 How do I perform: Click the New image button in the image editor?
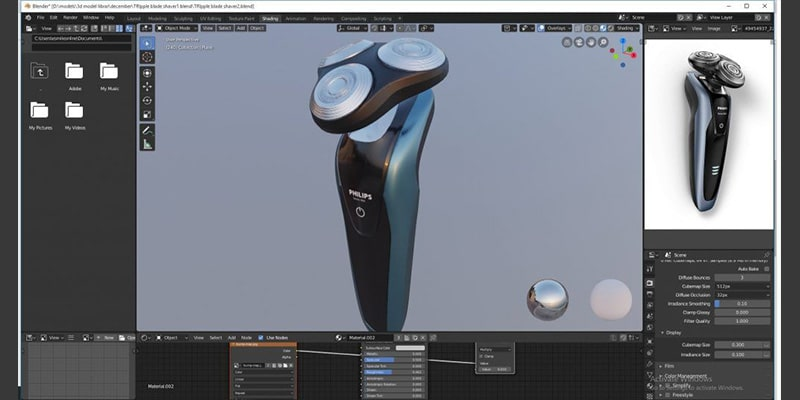coord(105,338)
